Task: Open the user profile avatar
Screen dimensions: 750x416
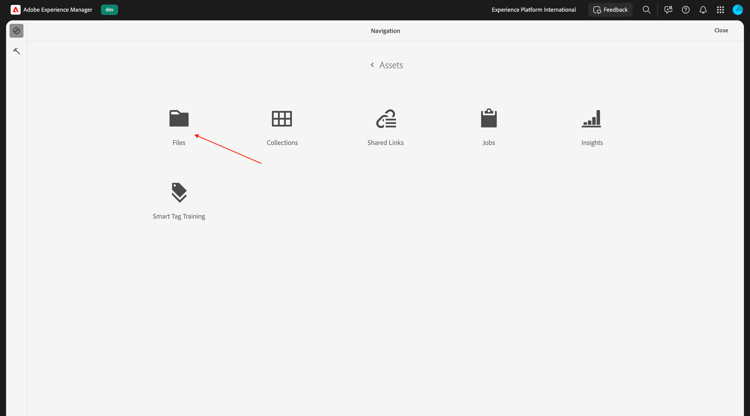Action: [738, 10]
